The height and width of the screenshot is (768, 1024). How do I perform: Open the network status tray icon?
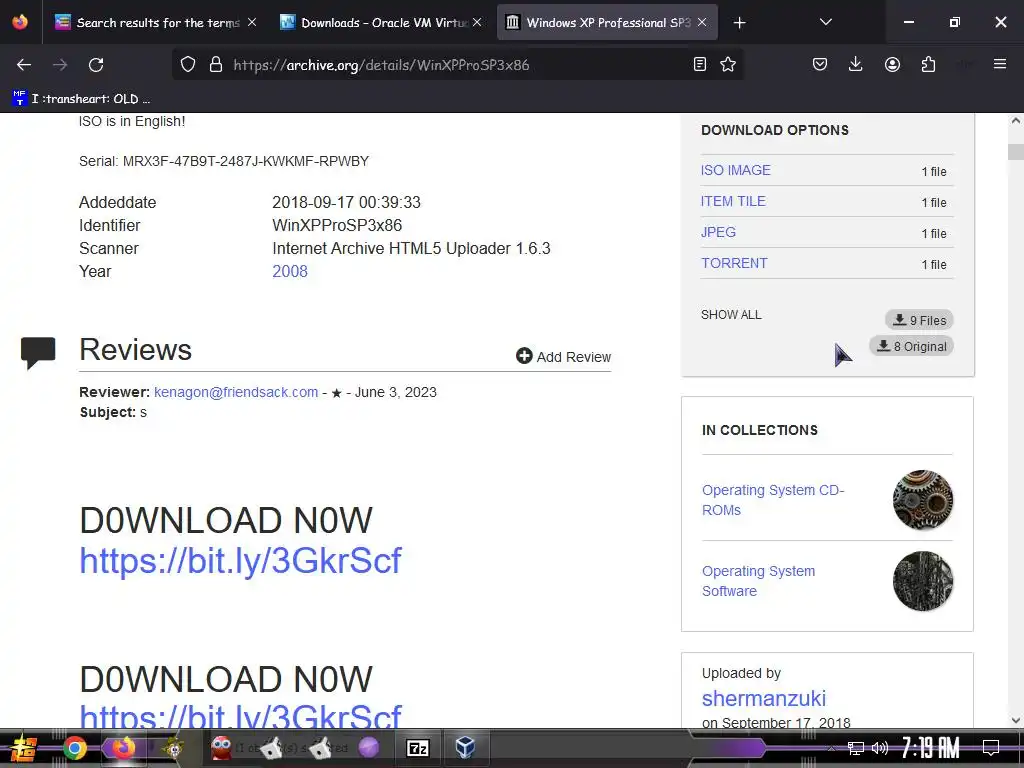(x=856, y=748)
